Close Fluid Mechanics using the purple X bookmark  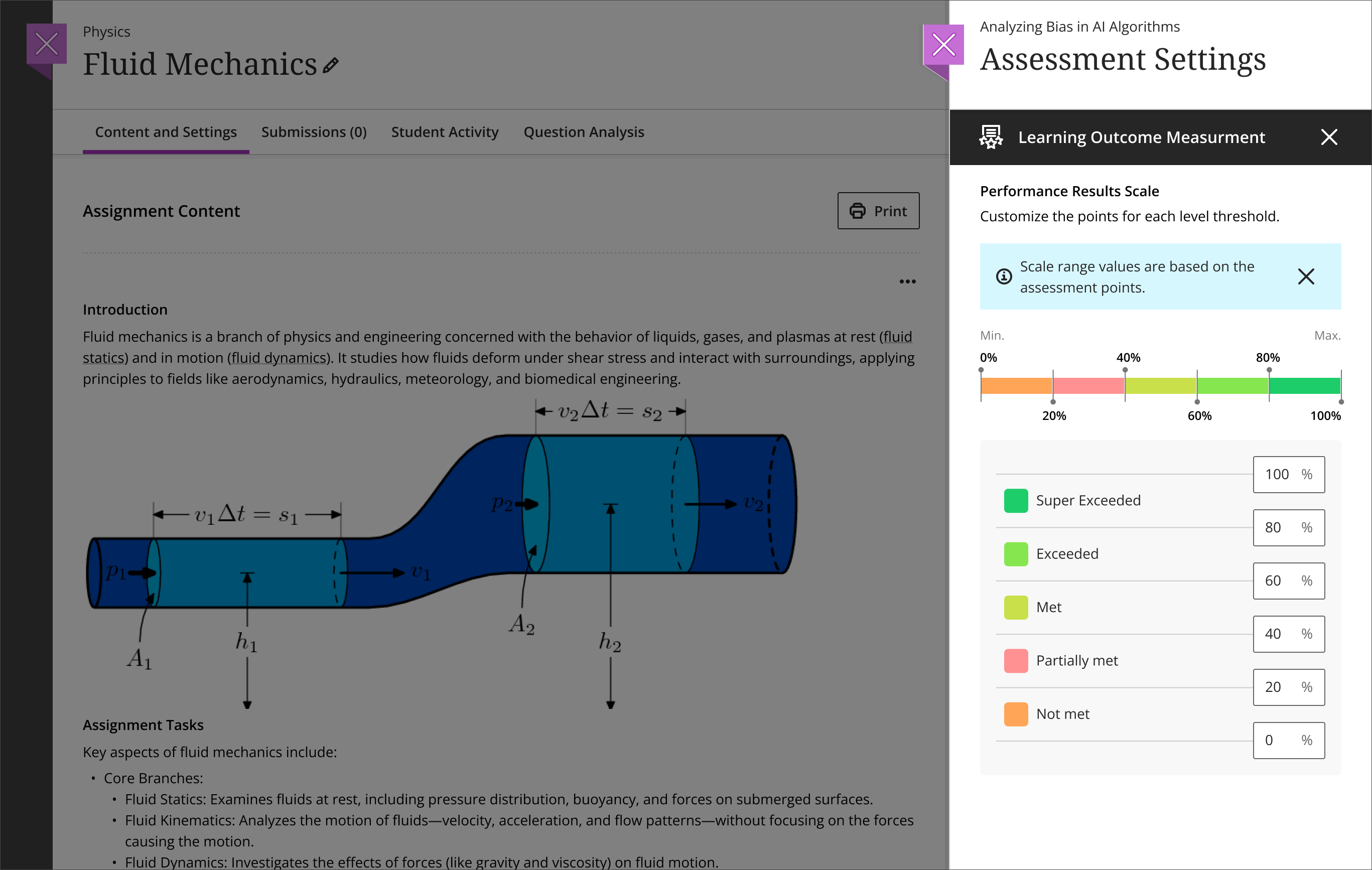pos(47,43)
